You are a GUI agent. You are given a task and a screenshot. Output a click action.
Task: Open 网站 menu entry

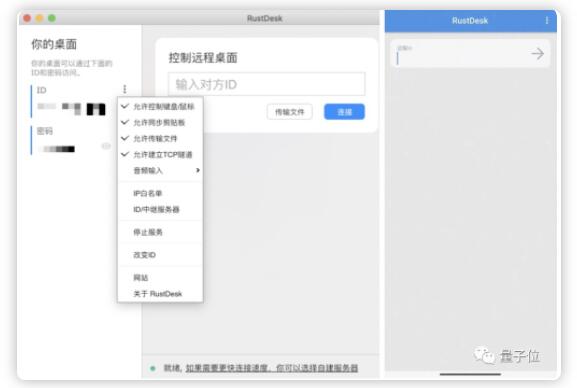[160, 278]
